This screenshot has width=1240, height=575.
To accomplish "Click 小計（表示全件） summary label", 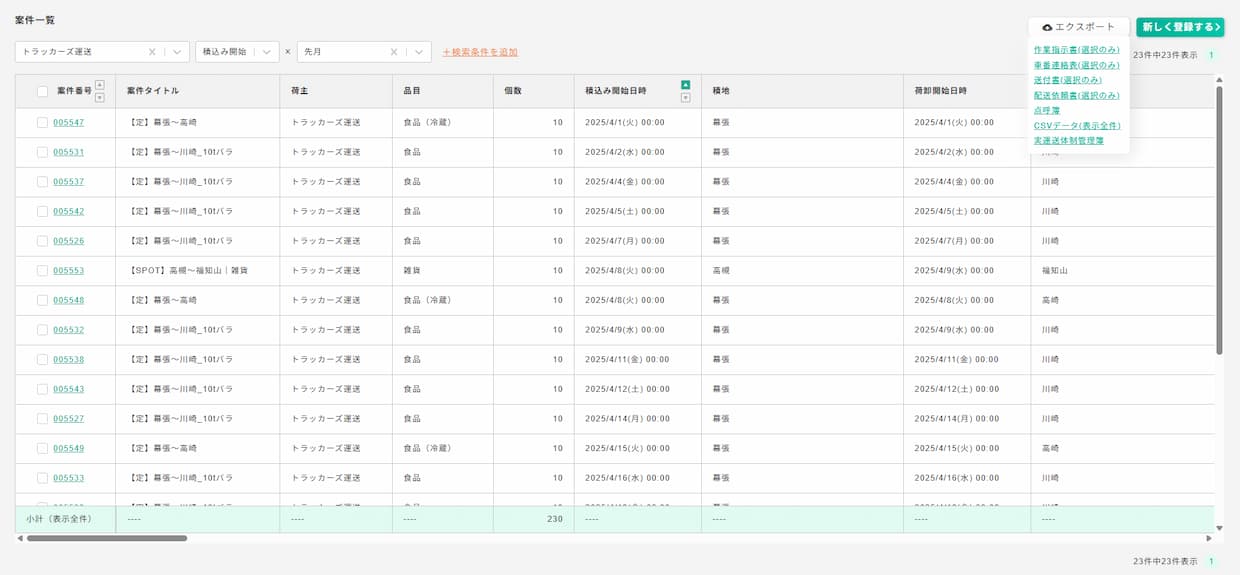I will tap(59, 519).
